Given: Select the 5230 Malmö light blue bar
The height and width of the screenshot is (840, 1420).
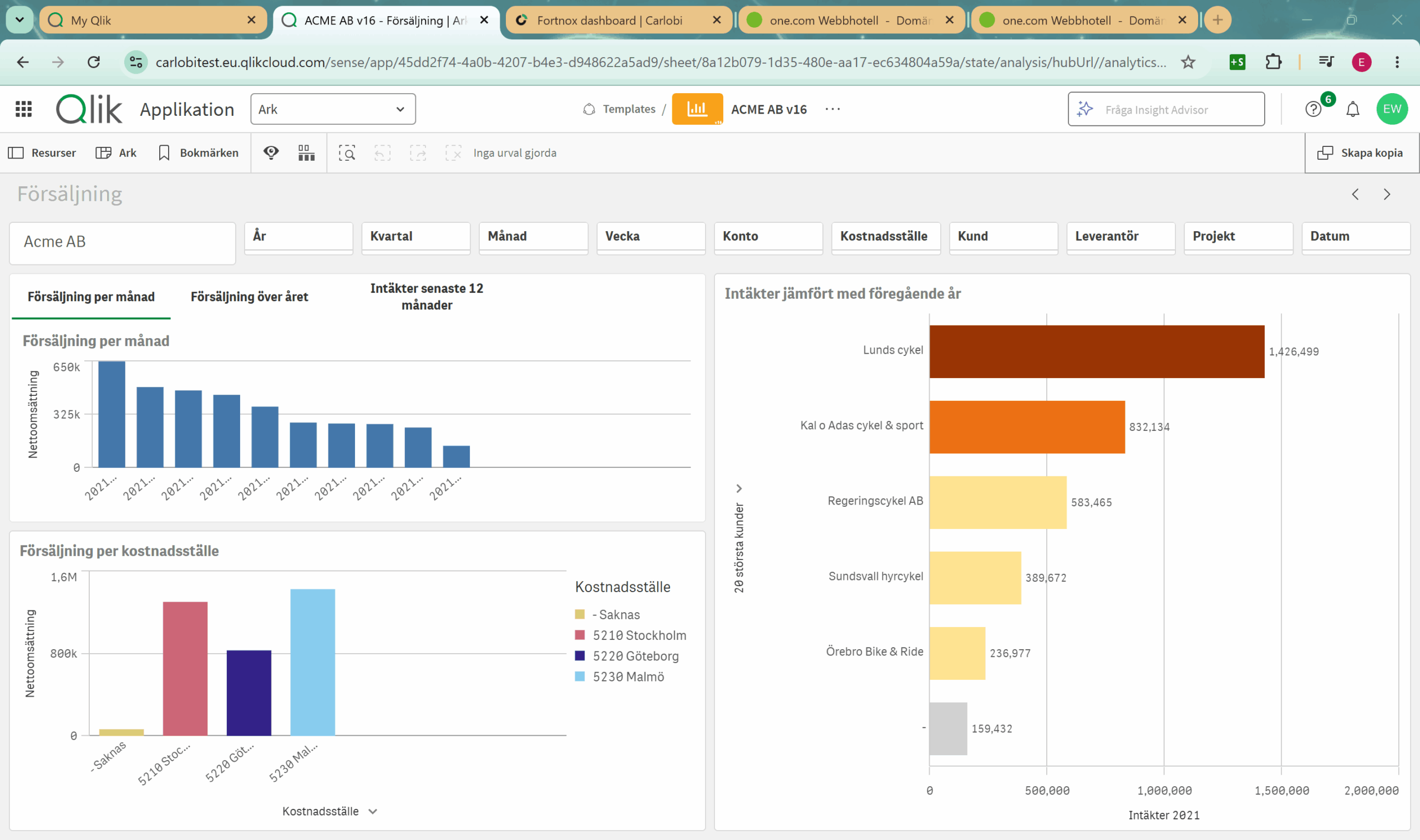Looking at the screenshot, I should (312, 662).
